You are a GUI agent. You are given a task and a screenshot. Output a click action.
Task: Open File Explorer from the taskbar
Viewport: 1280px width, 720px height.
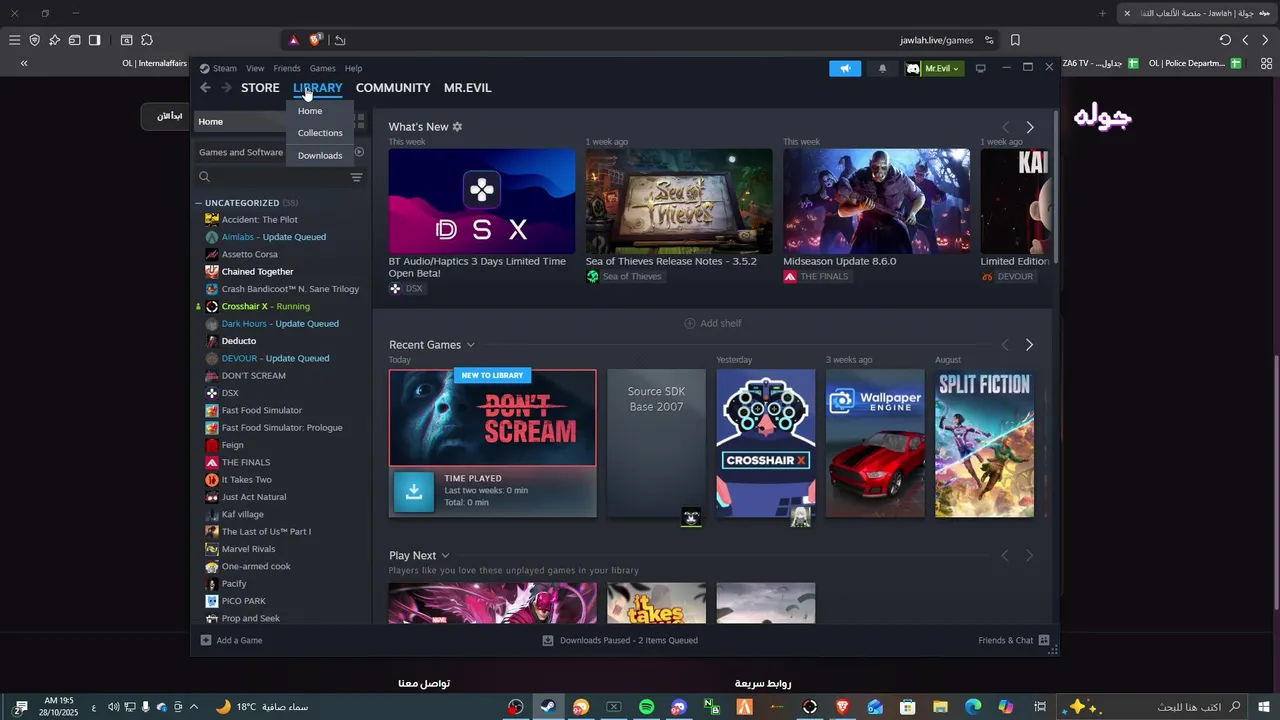coord(940,707)
